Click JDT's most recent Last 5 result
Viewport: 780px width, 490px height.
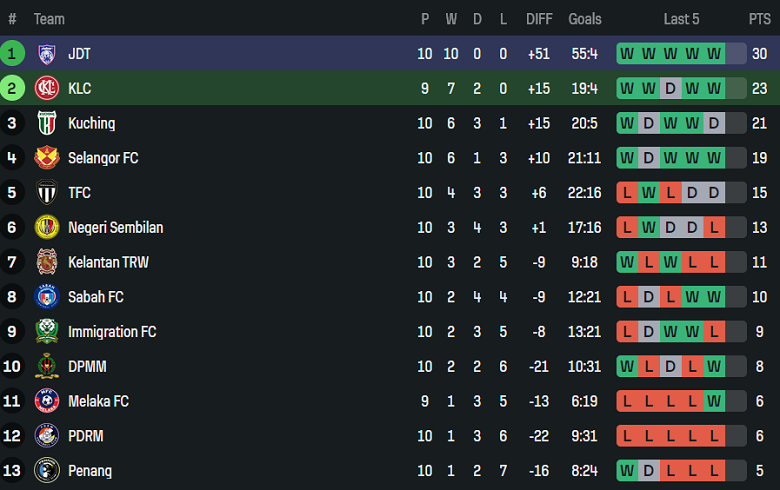(714, 54)
